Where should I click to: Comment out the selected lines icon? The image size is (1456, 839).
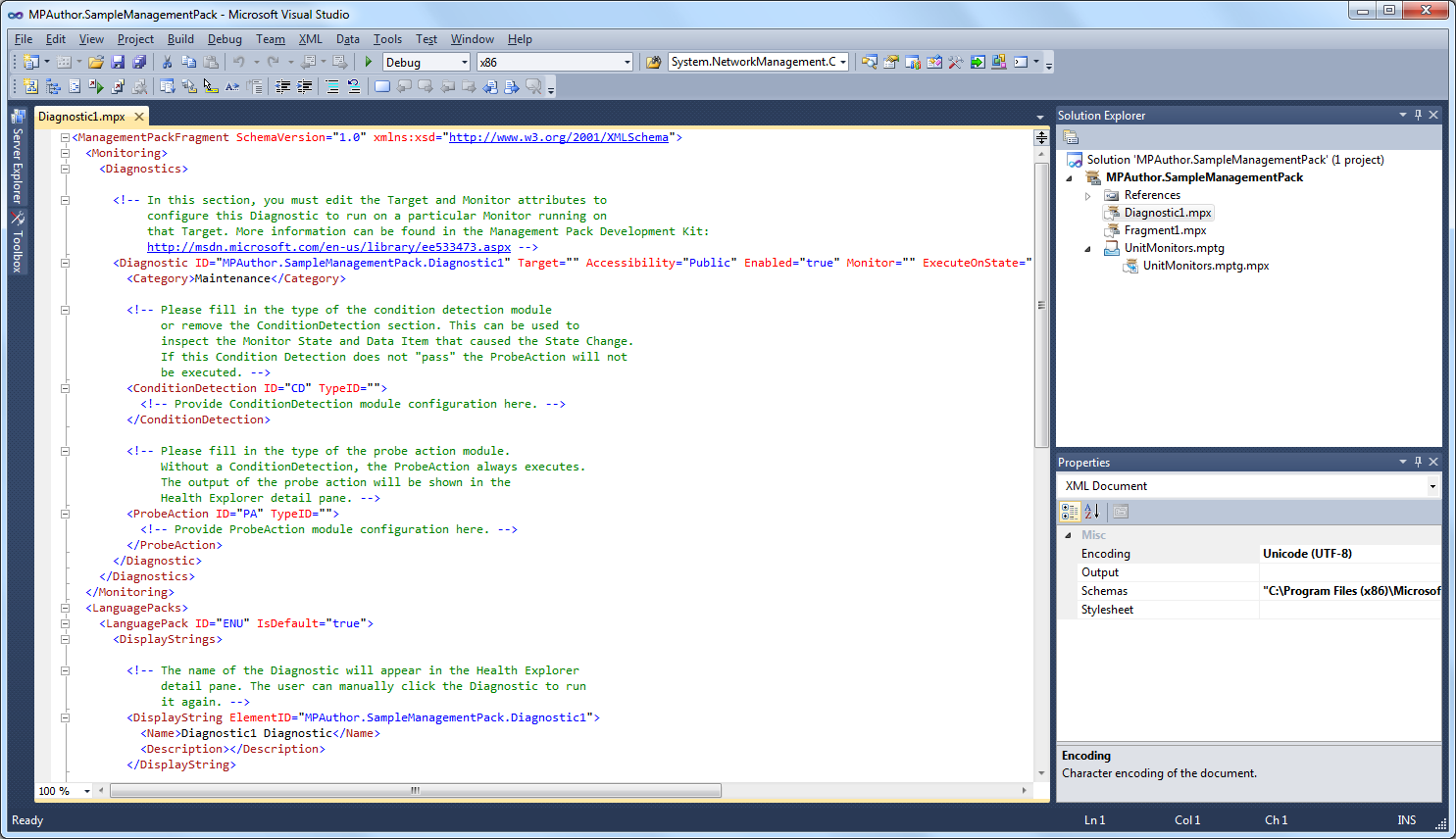pyautogui.click(x=332, y=86)
